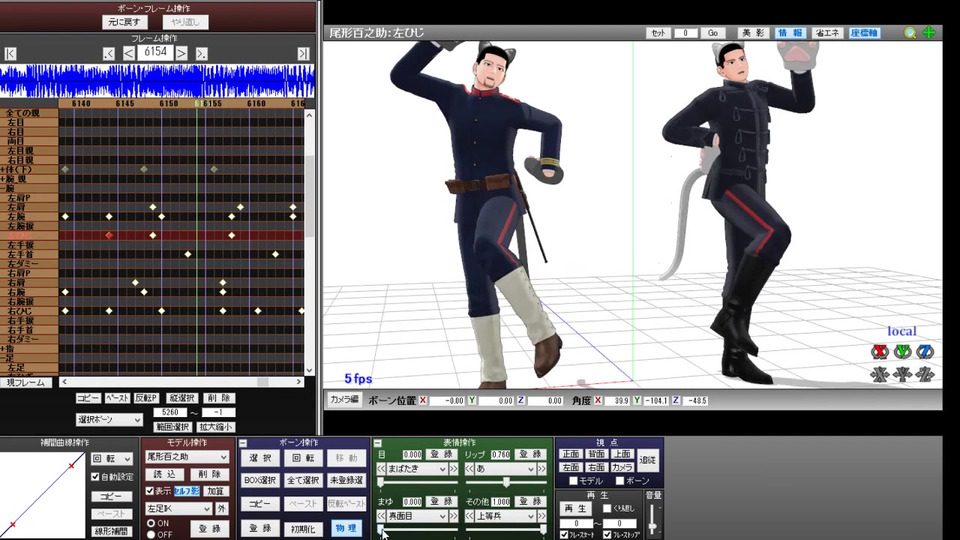960x540 pixels.
Task: Expand the +体(下) bone group
Action: point(3,170)
